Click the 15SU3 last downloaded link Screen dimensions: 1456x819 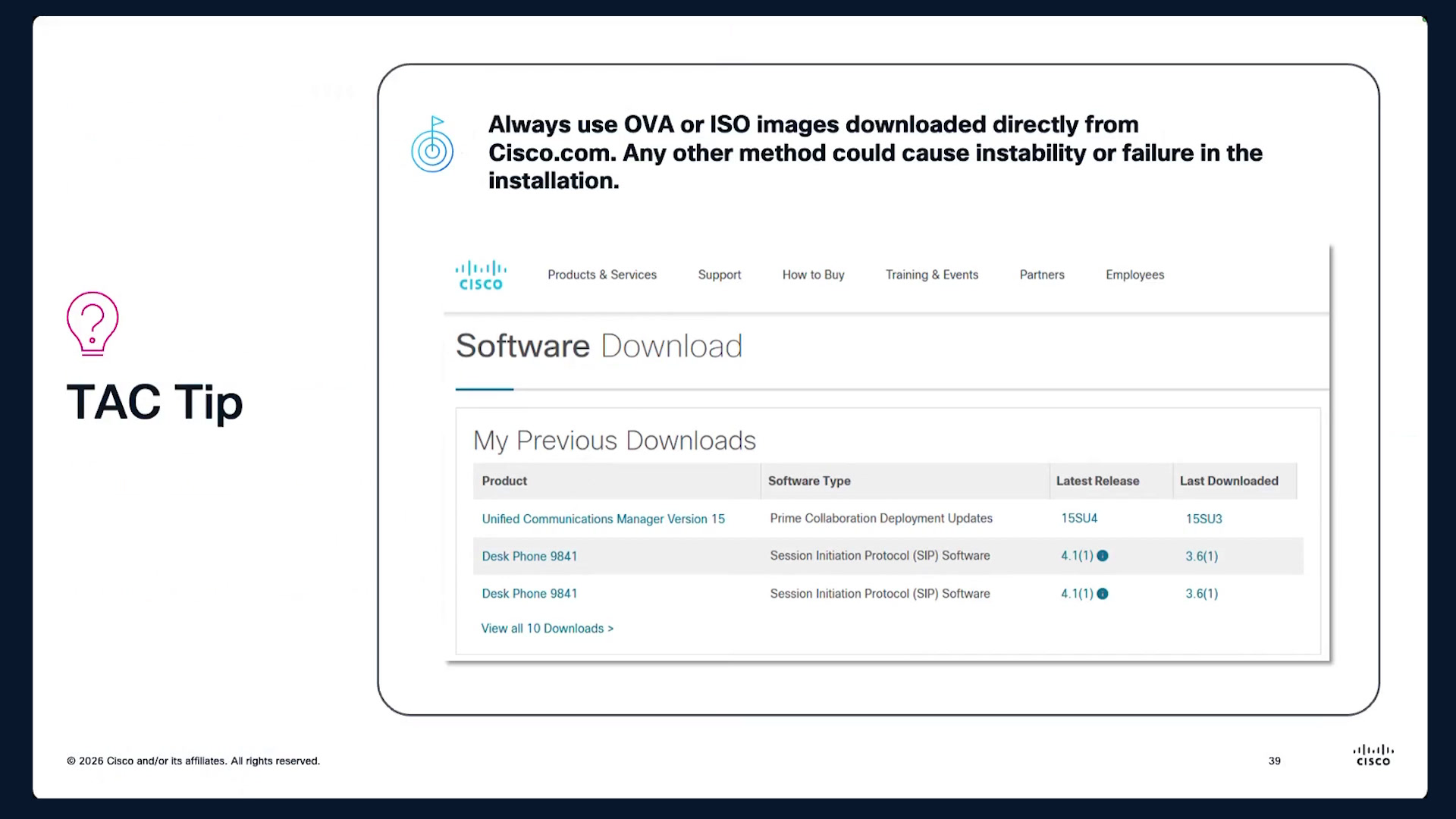click(1203, 519)
